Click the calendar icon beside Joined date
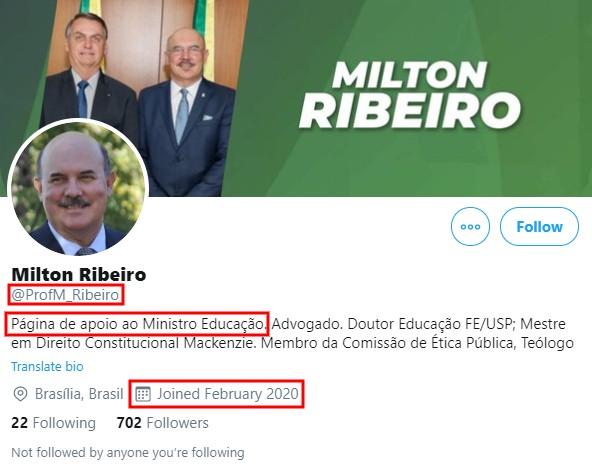Screen dimensions: 592x476 [x=143, y=394]
